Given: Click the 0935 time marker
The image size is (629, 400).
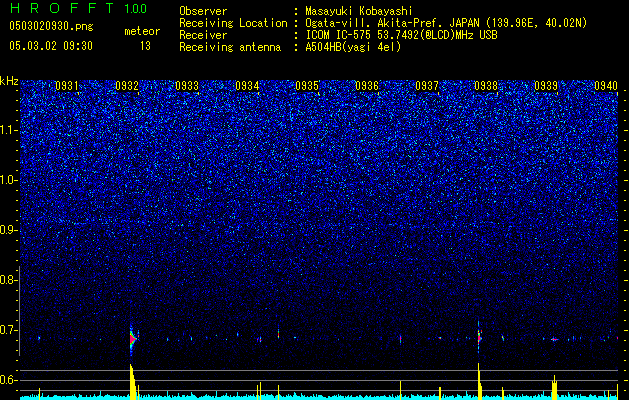Looking at the screenshot, I should pyautogui.click(x=307, y=86).
